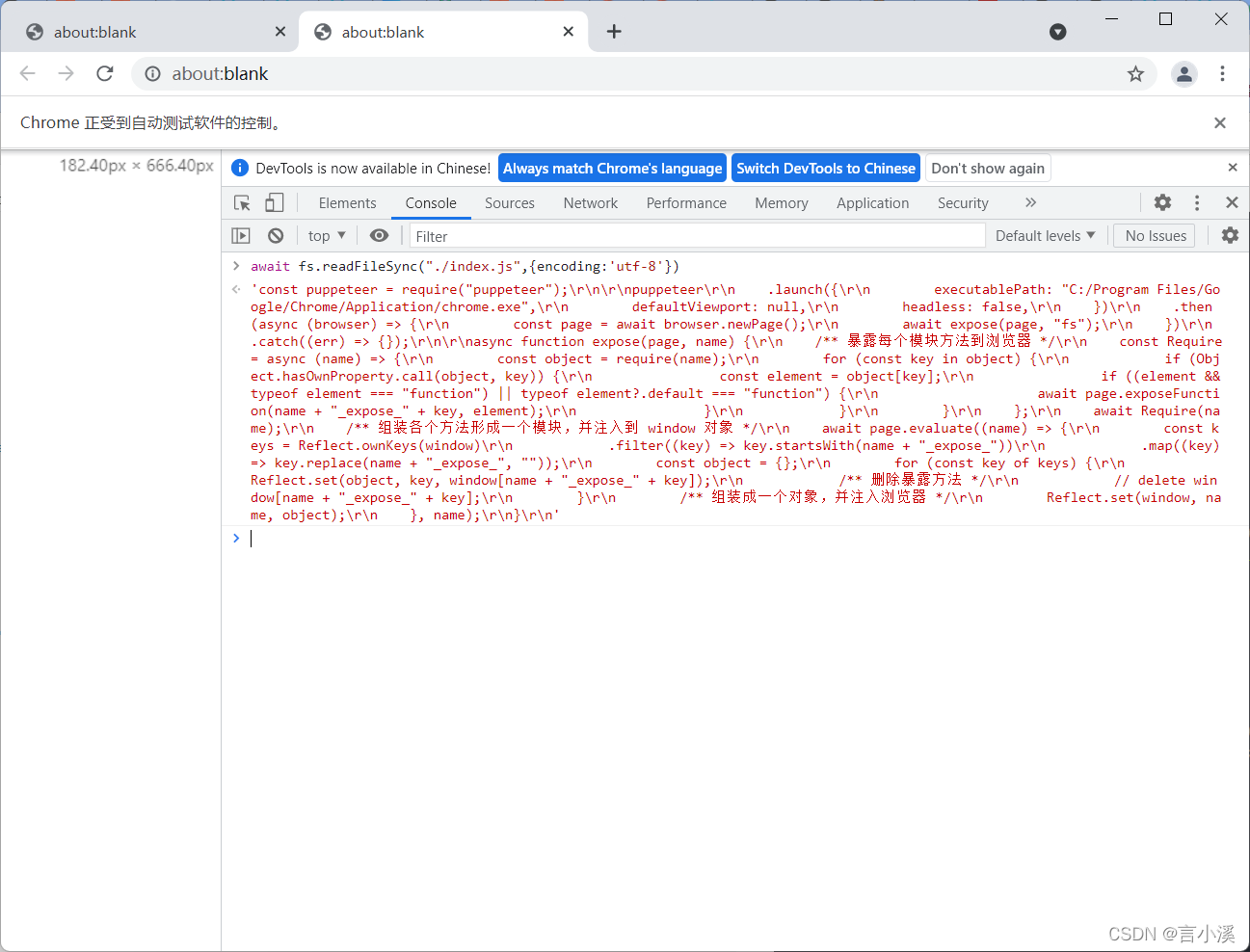Viewport: 1250px width, 952px height.
Task: Expand the top context dropdown
Action: (327, 236)
